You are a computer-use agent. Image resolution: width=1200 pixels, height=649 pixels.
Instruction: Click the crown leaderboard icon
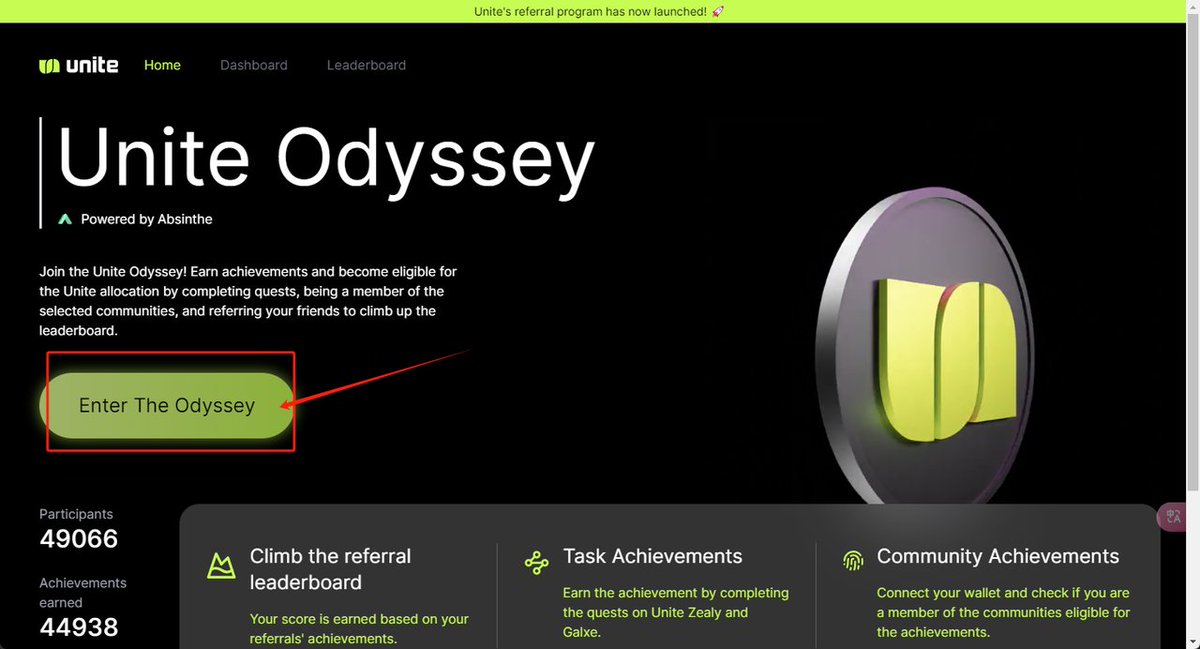(x=221, y=565)
